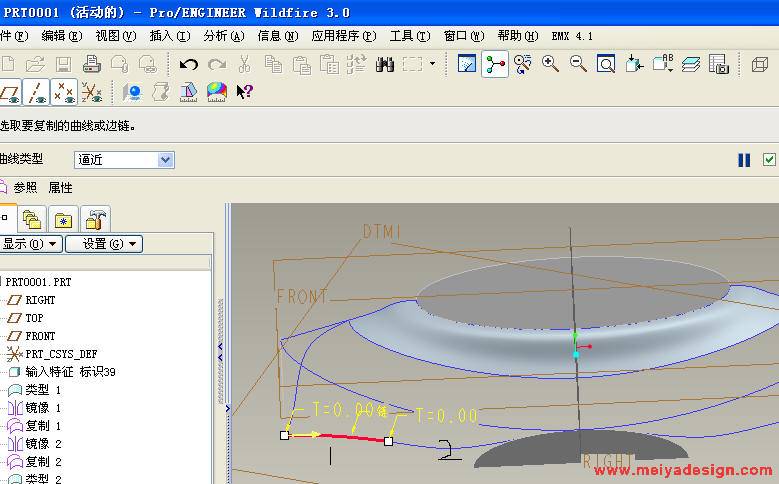The width and height of the screenshot is (779, 484).
Task: Click the rainbow color appearance icon
Action: (217, 92)
